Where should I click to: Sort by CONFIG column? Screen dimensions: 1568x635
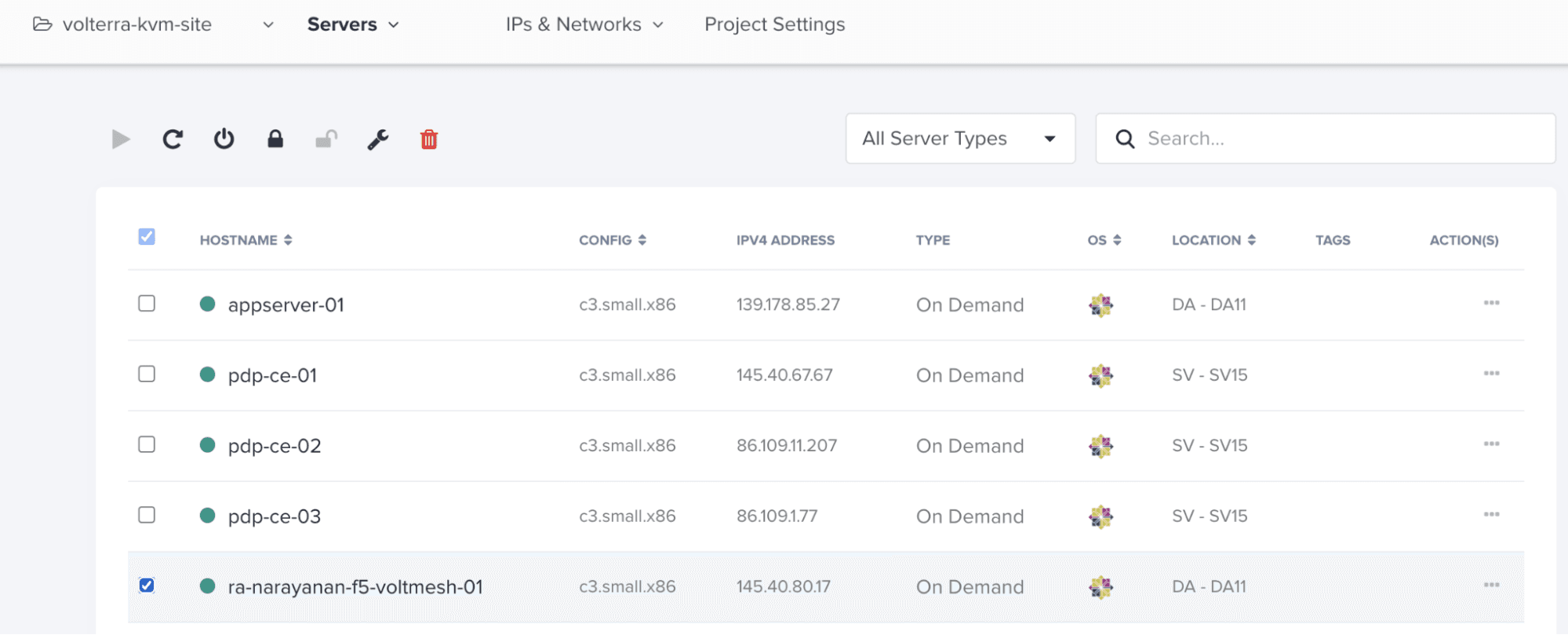(613, 240)
